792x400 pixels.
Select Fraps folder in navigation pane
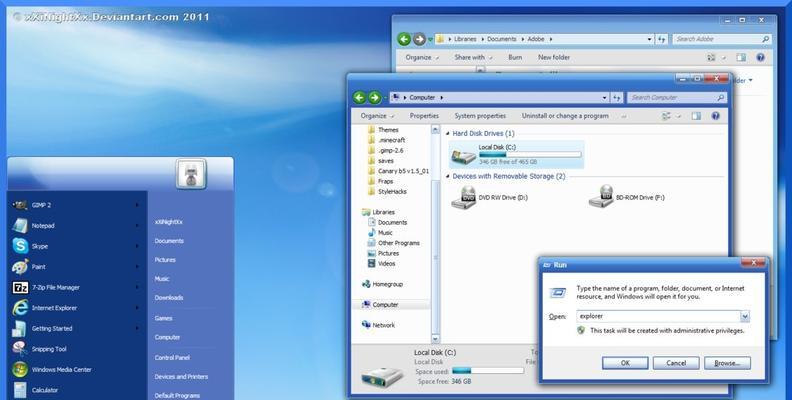[x=380, y=181]
